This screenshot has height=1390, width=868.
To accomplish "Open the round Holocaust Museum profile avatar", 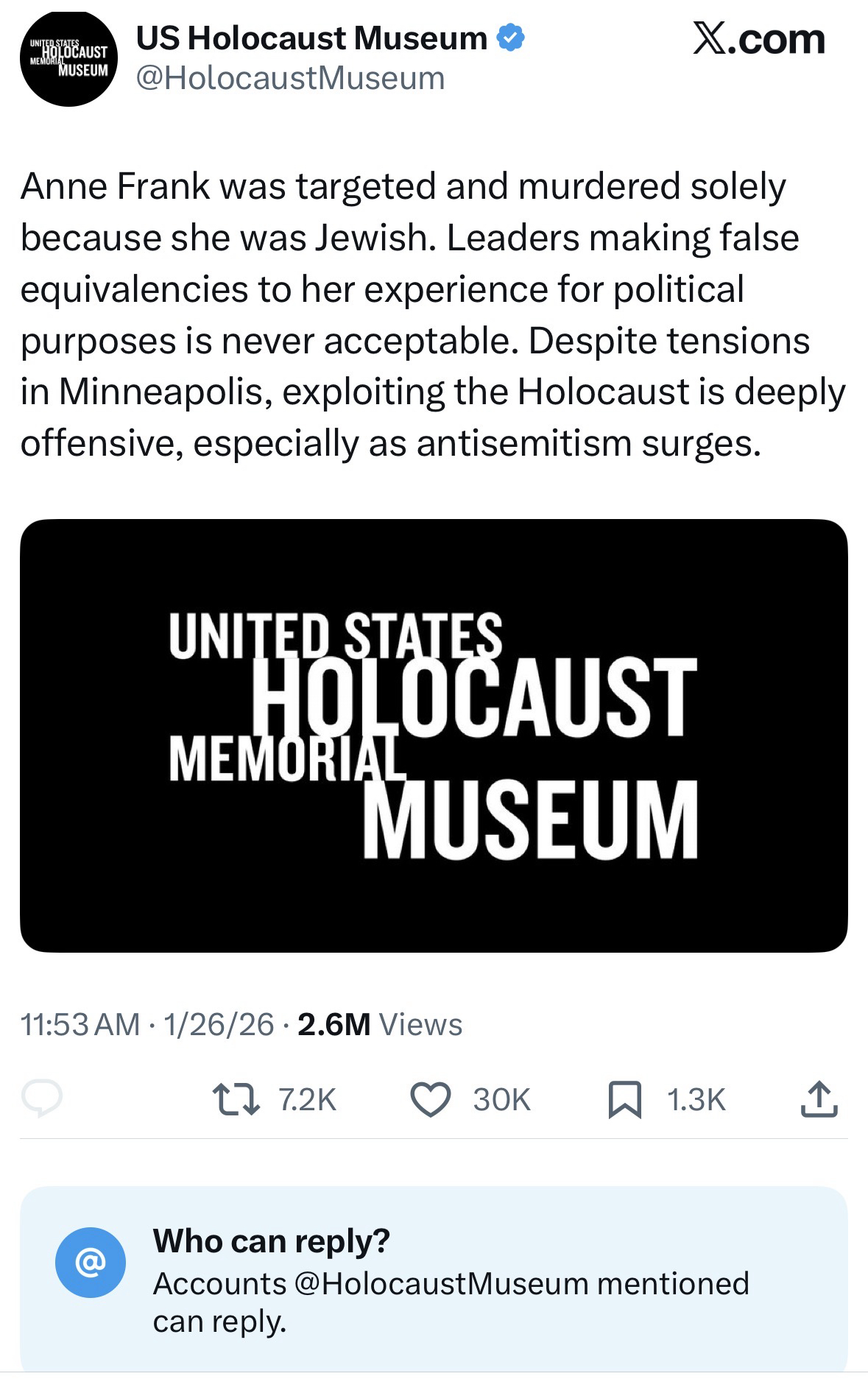I will click(x=68, y=59).
